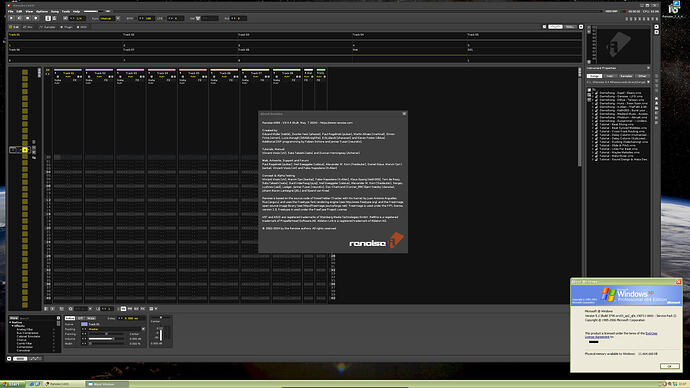690x388 pixels.
Task: Click the Renoise taskbar button
Action: (63, 384)
